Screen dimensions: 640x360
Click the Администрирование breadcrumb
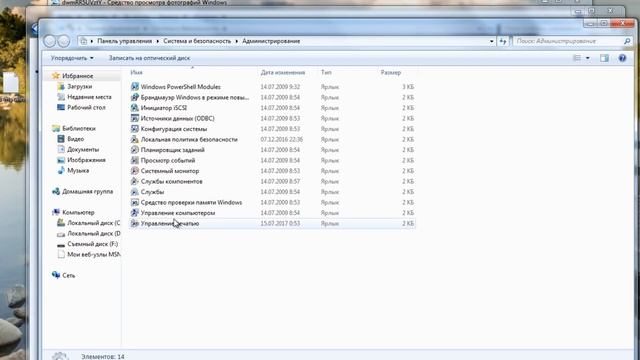pos(271,41)
